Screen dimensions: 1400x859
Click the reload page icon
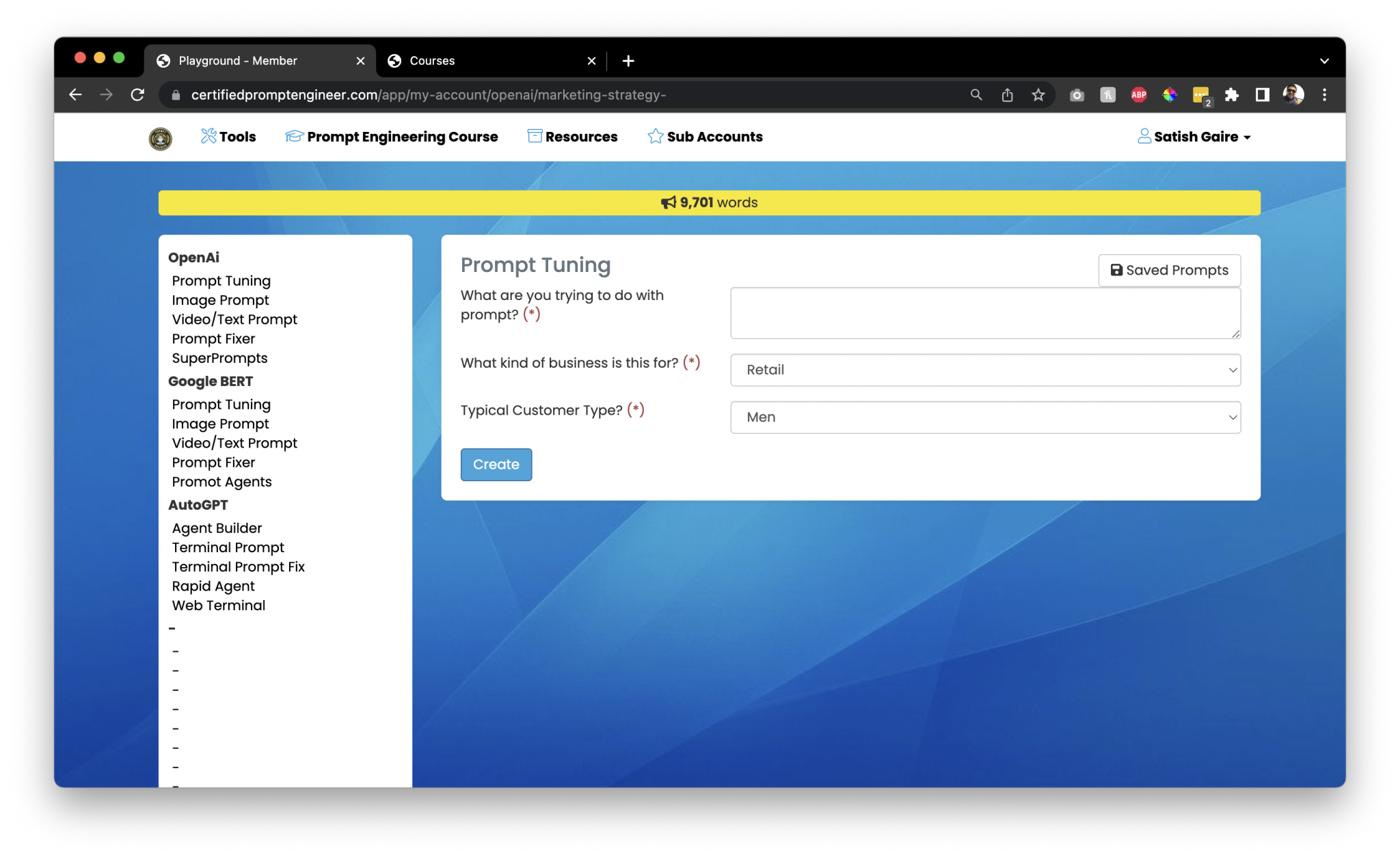(137, 95)
